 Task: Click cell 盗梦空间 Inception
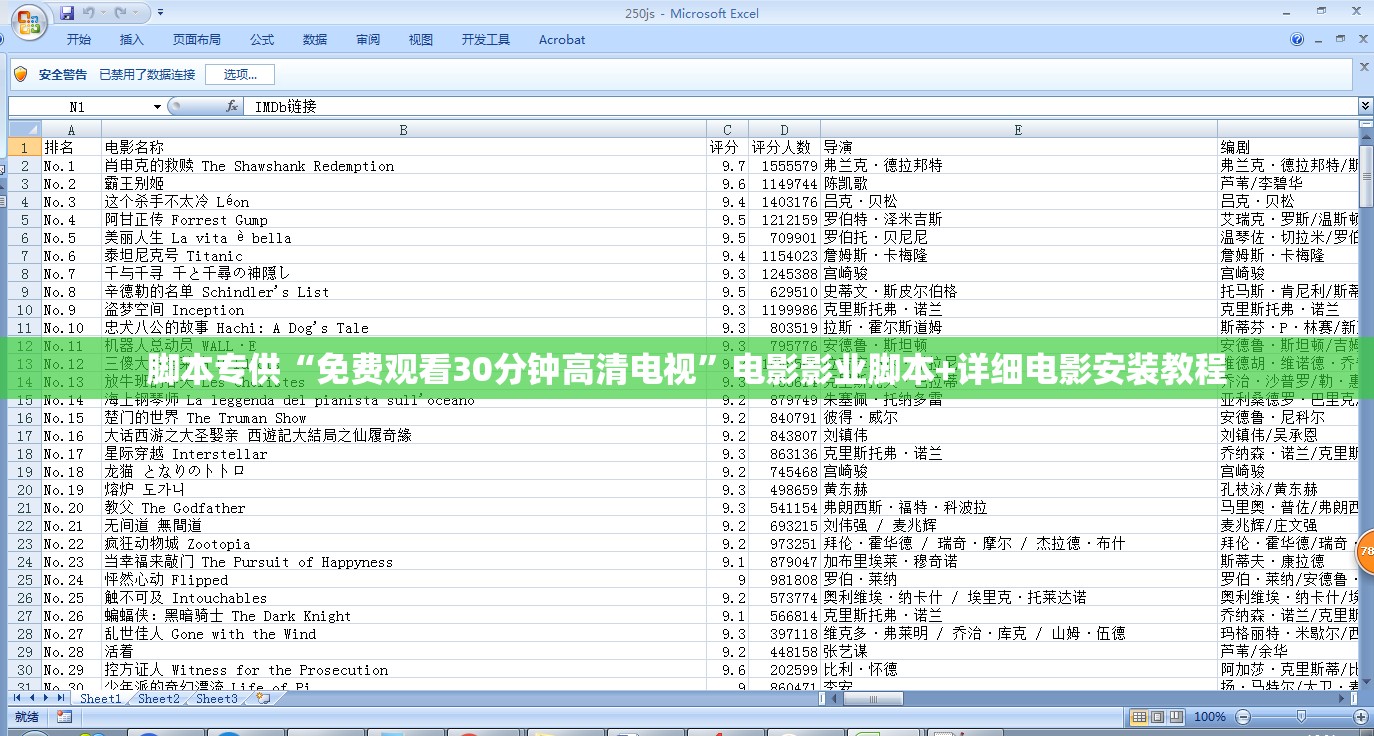pos(404,309)
